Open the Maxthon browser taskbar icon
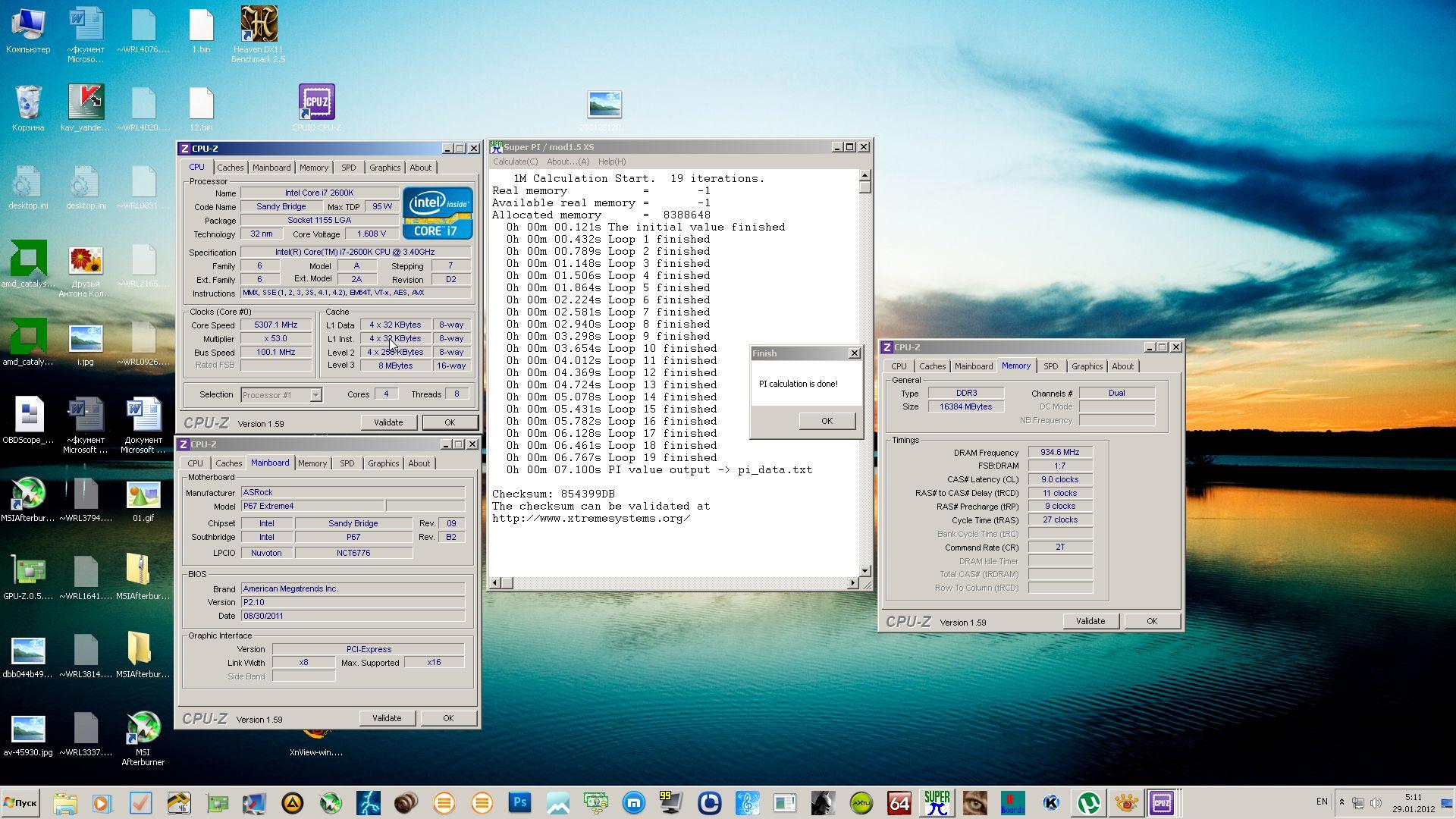This screenshot has height=819, width=1456. 633,803
